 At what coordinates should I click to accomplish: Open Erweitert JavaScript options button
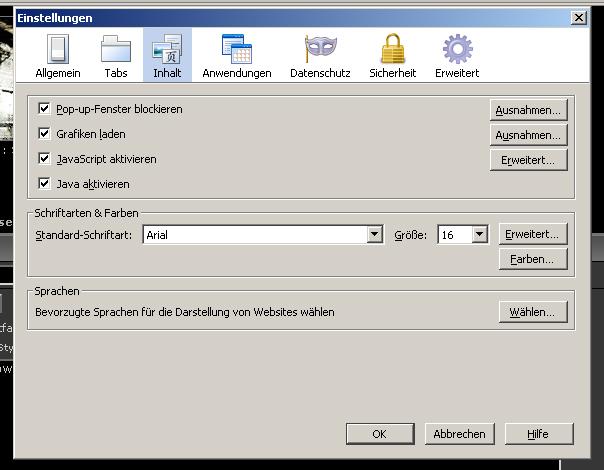(528, 160)
